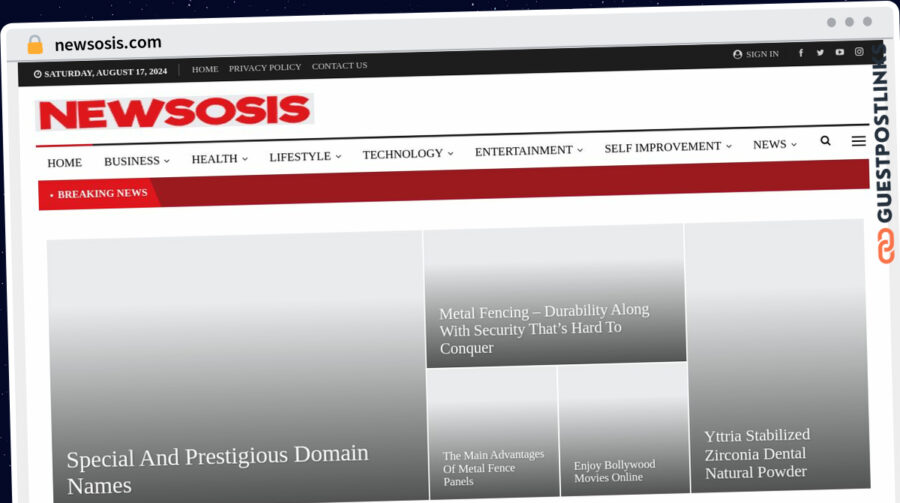Click the Saturday, August 17, 2024 date
The width and height of the screenshot is (900, 503).
tap(100, 73)
